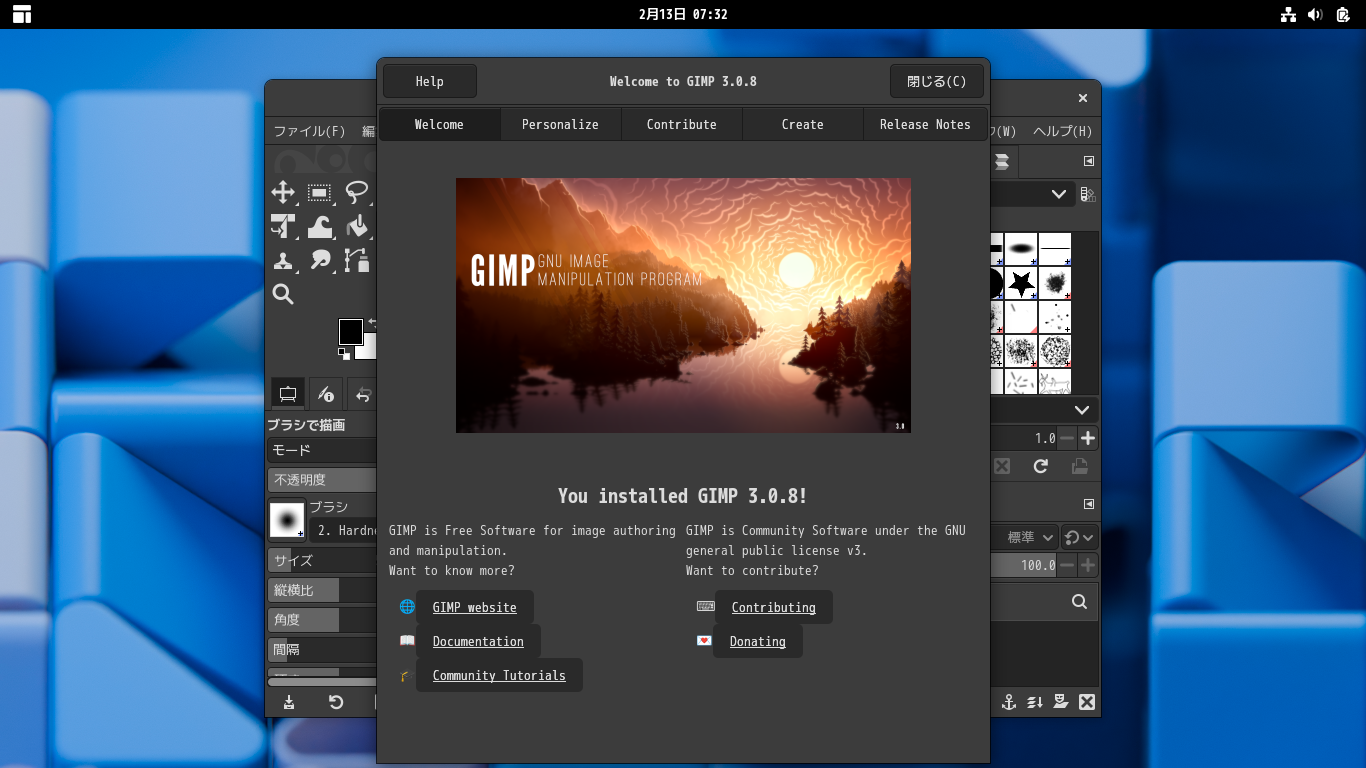Reset tool options to defaults icon
The width and height of the screenshot is (1366, 768).
(336, 702)
